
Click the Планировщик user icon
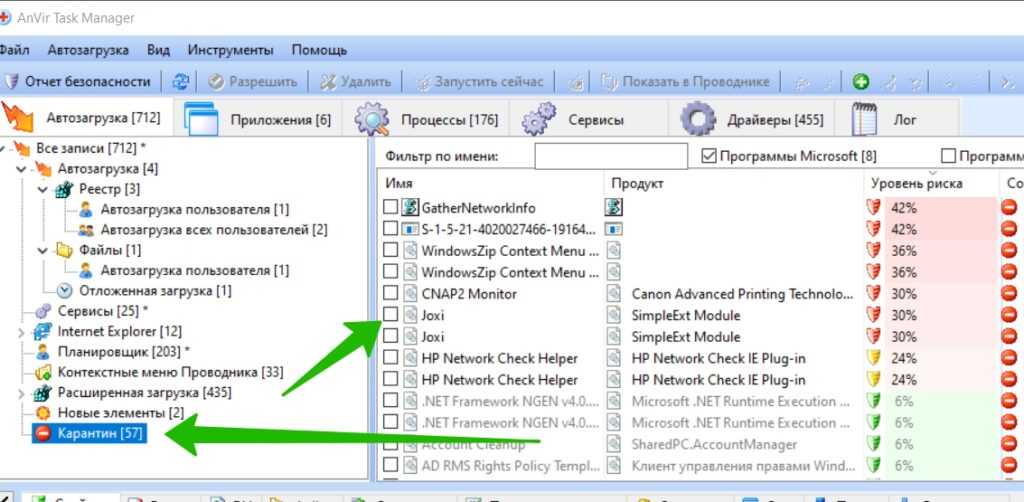(x=43, y=352)
